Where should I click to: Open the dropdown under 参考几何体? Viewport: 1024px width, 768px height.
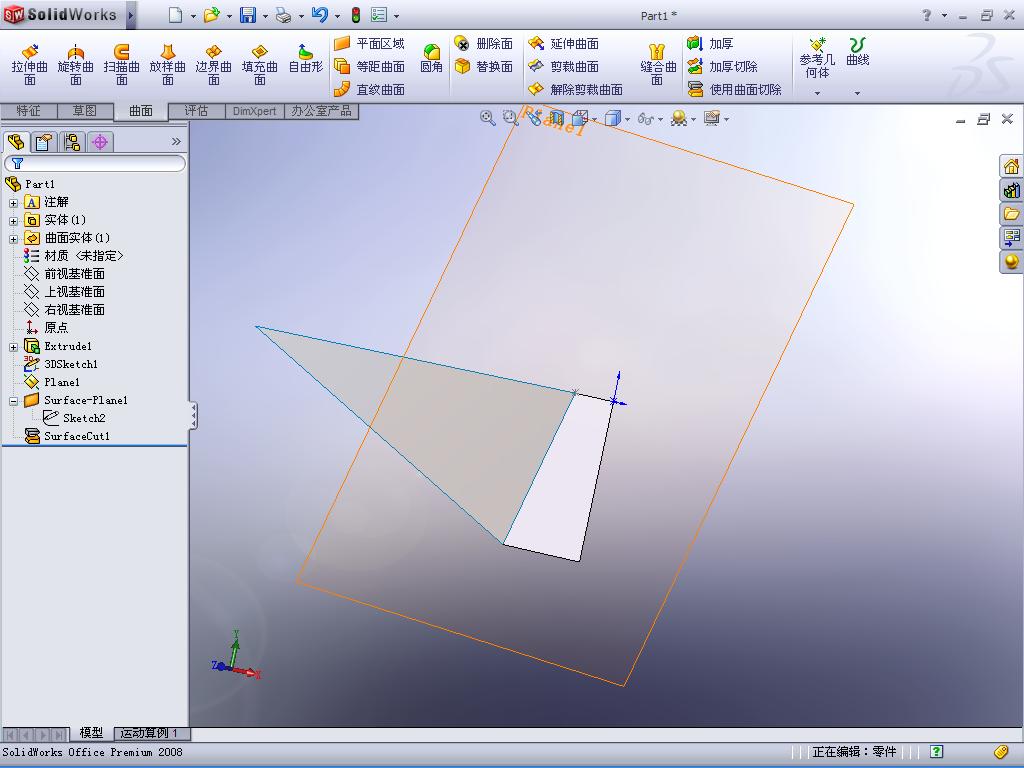tap(817, 93)
